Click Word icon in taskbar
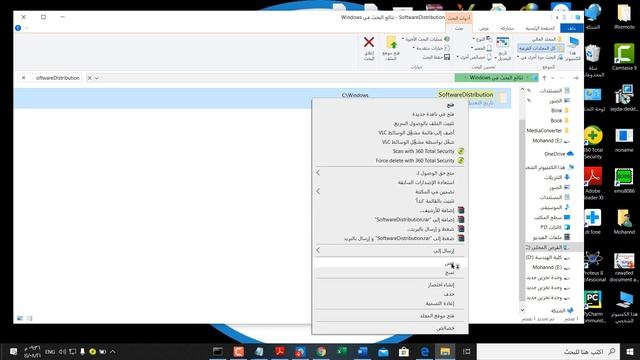The width and height of the screenshot is (640, 360). pos(362,351)
